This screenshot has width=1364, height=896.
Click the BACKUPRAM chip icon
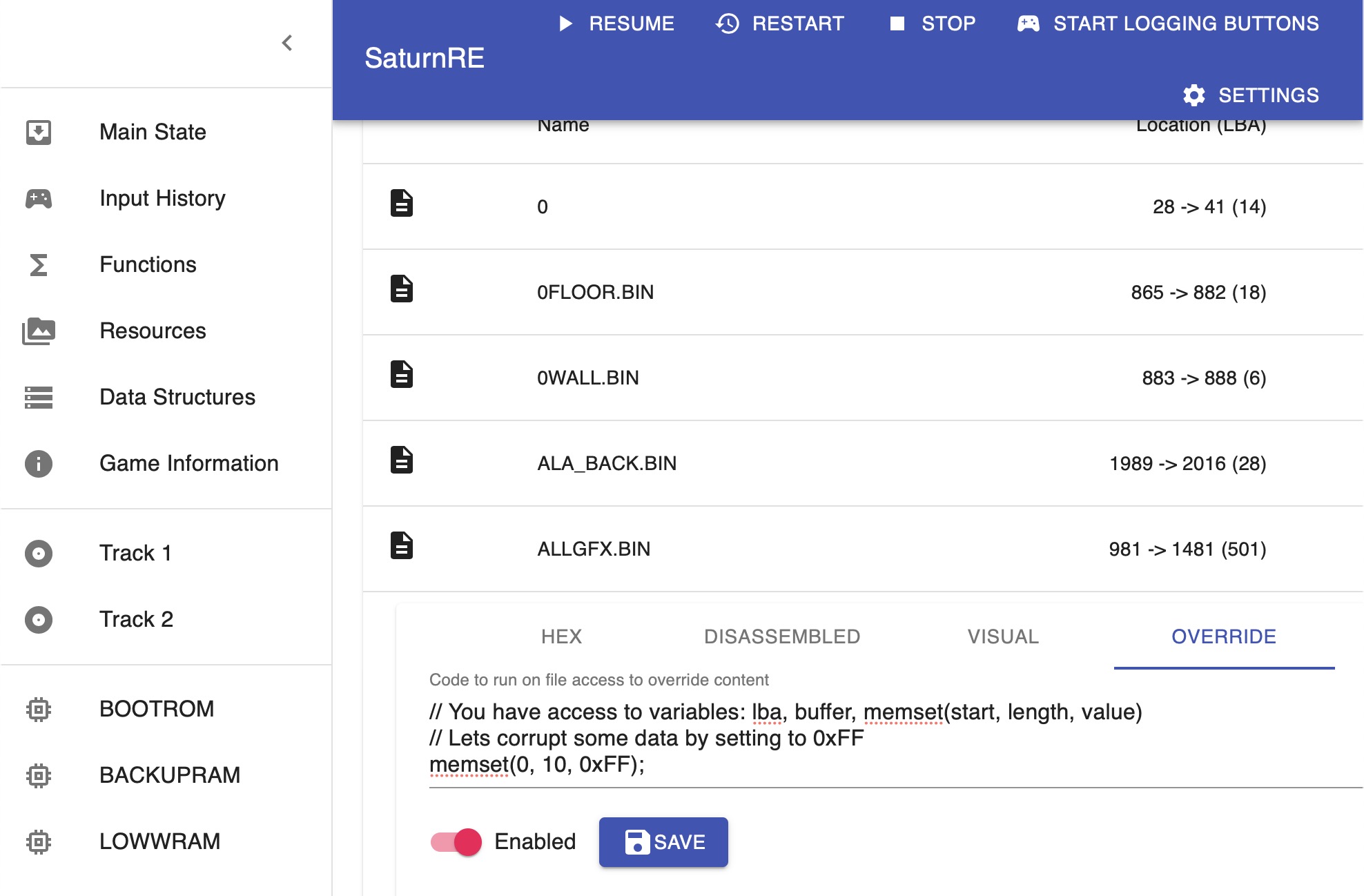[39, 775]
